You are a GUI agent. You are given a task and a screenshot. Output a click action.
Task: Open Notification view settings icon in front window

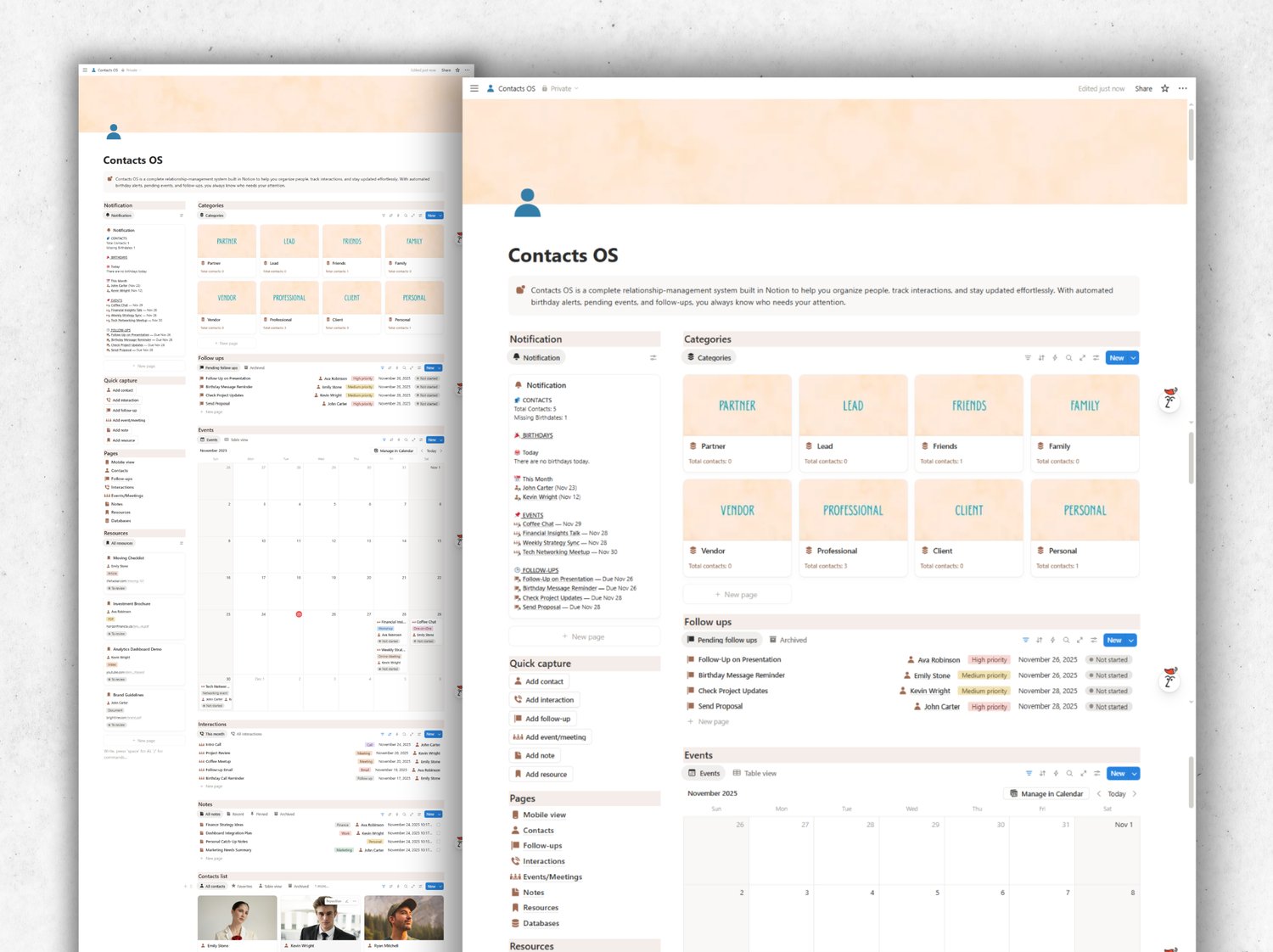(653, 358)
